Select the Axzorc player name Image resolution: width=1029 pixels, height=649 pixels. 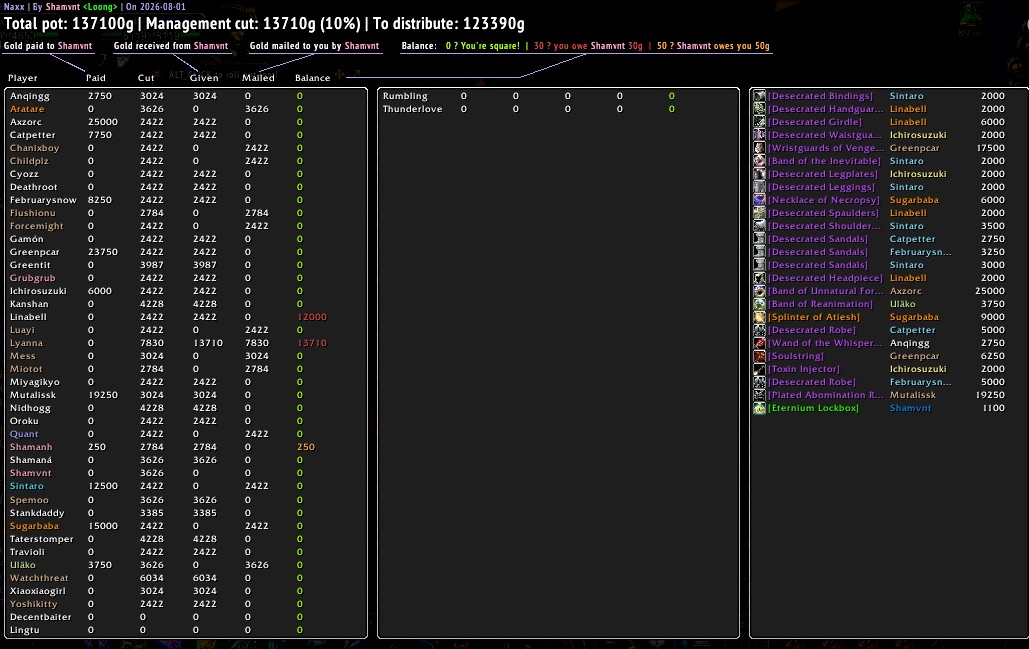[26, 122]
